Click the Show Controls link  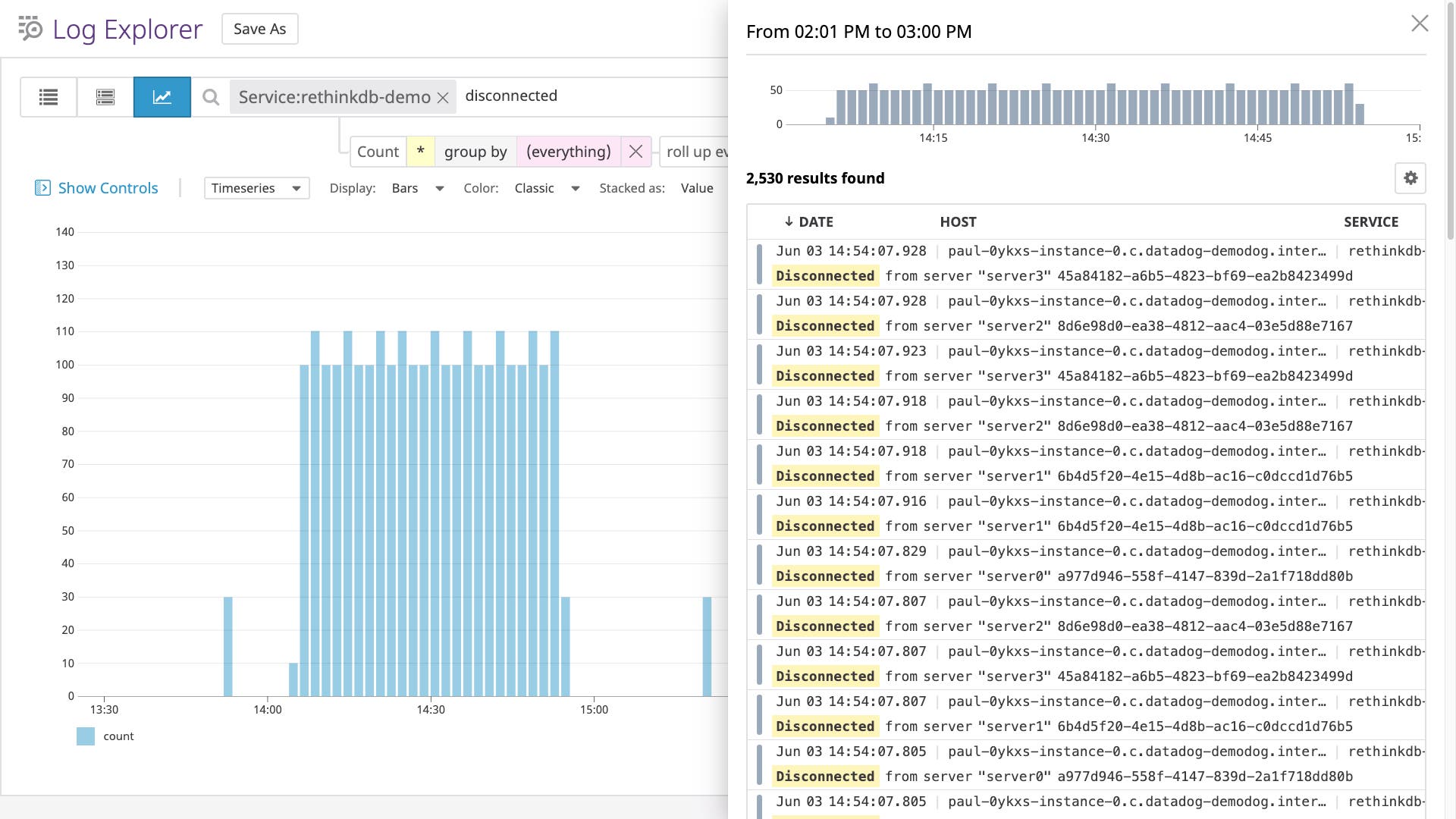107,187
